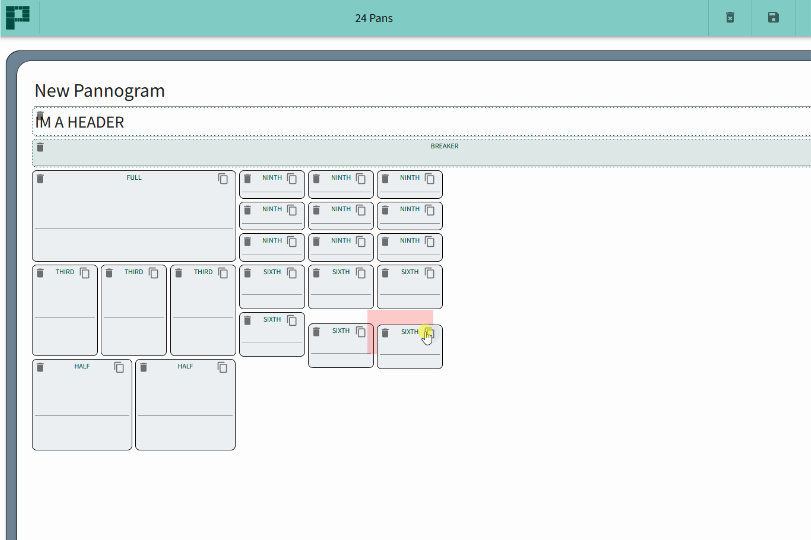The height and width of the screenshot is (540, 811).
Task: Click the 24 Pans counter label
Action: tap(374, 18)
